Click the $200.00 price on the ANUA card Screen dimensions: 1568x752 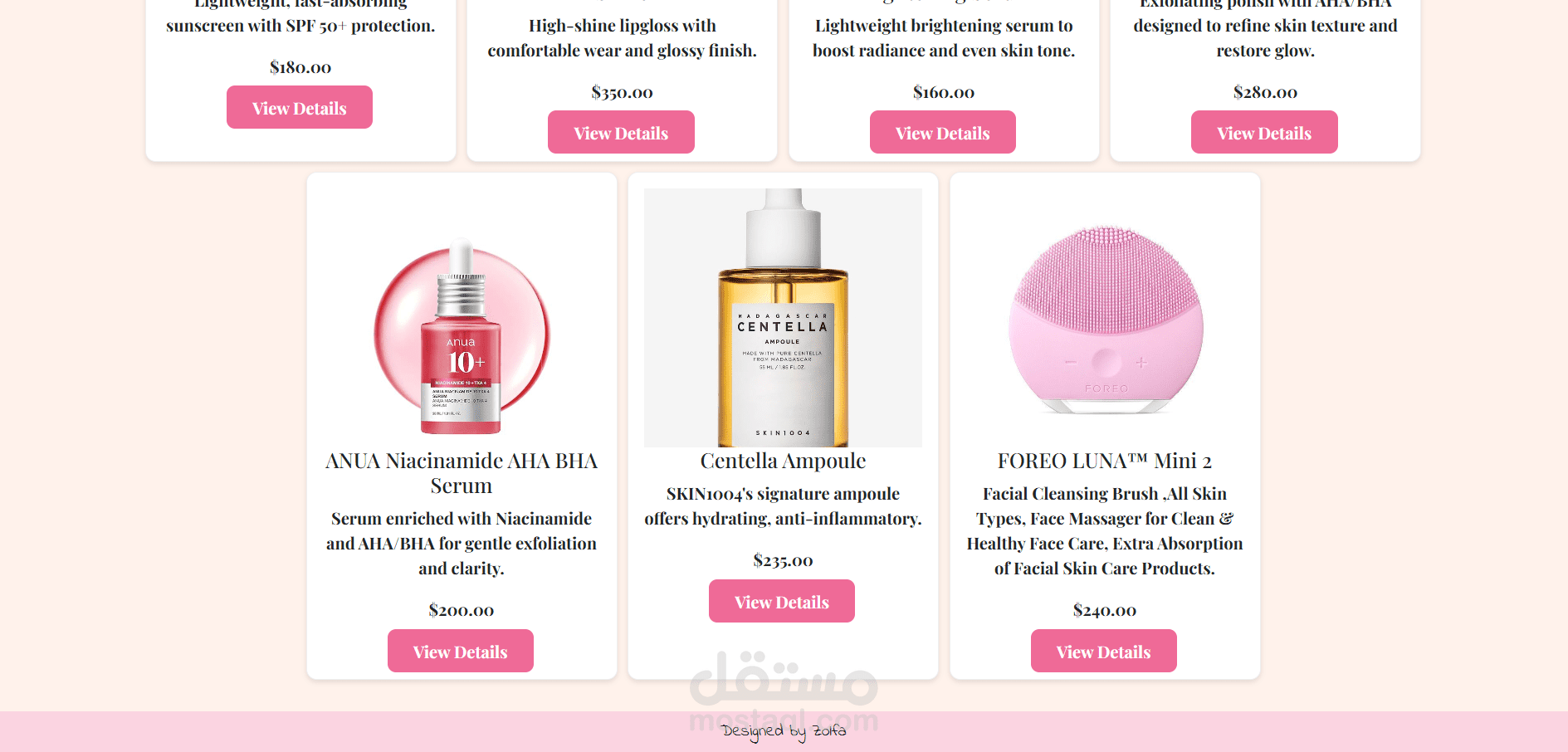(462, 610)
